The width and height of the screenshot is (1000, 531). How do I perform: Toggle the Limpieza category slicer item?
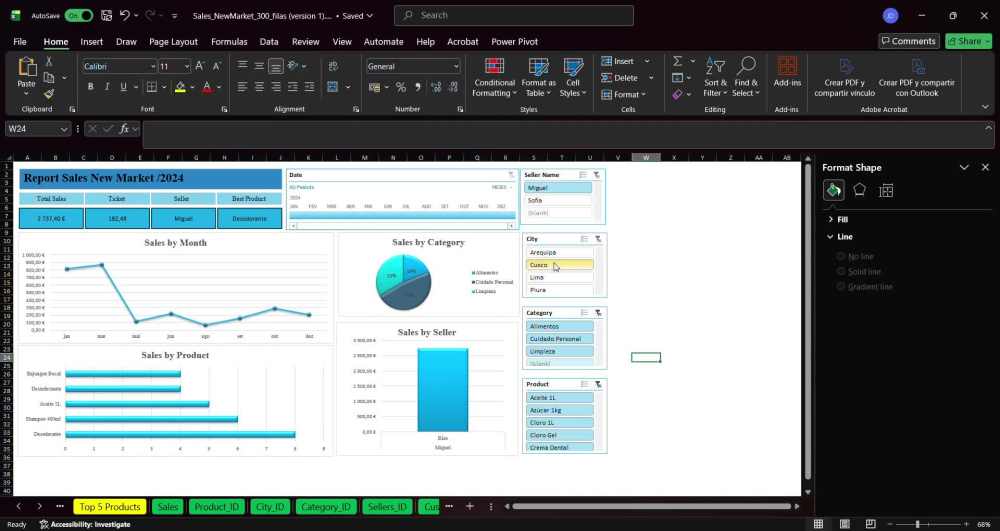click(559, 351)
